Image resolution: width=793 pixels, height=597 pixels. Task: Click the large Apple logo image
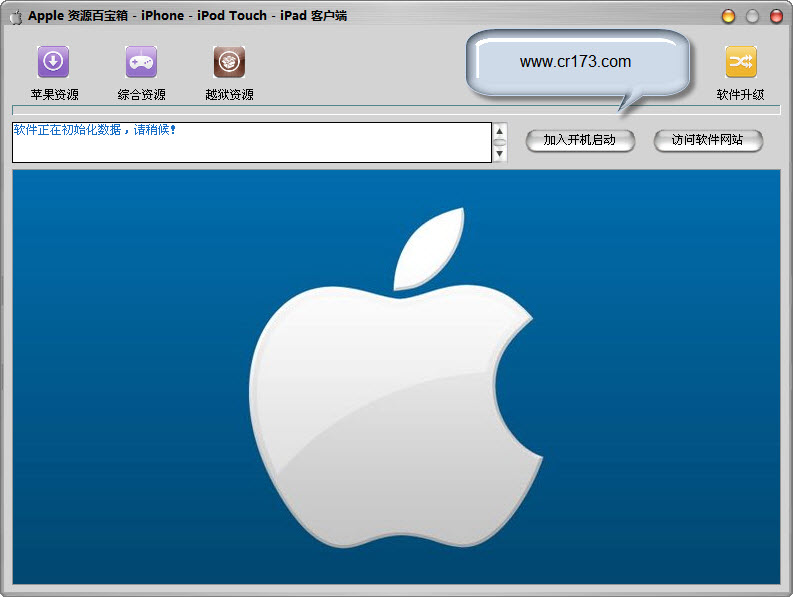396,377
